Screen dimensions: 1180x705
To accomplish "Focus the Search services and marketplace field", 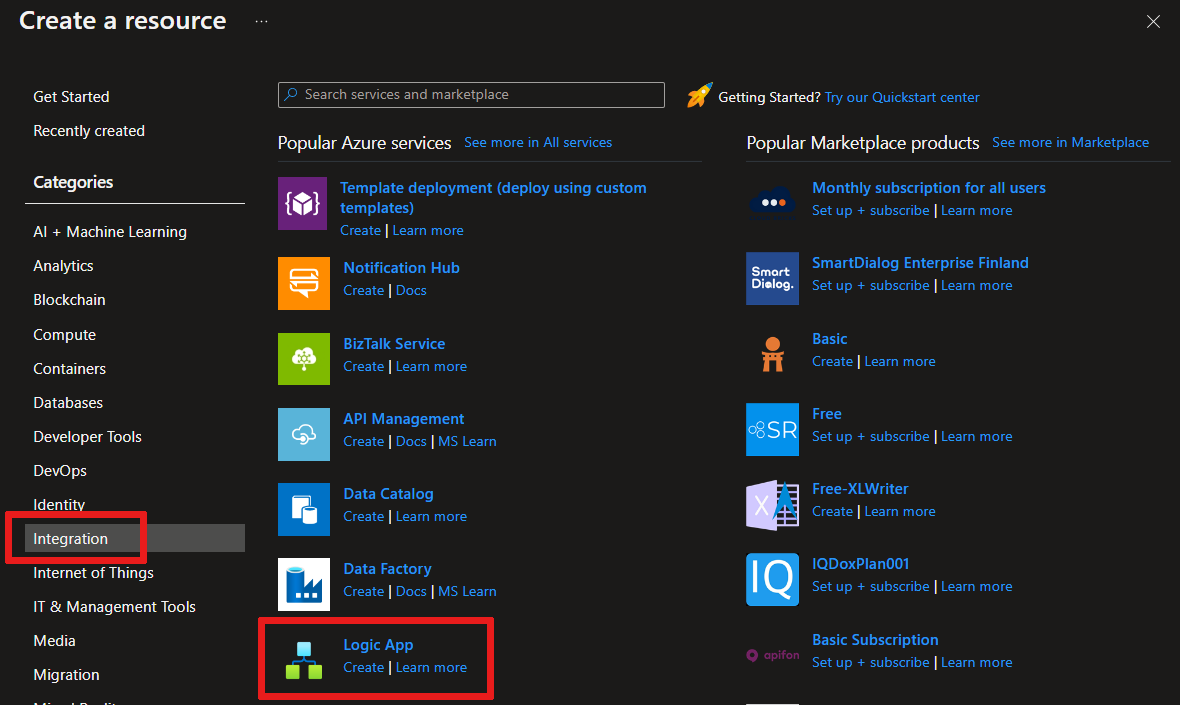I will pos(471,95).
